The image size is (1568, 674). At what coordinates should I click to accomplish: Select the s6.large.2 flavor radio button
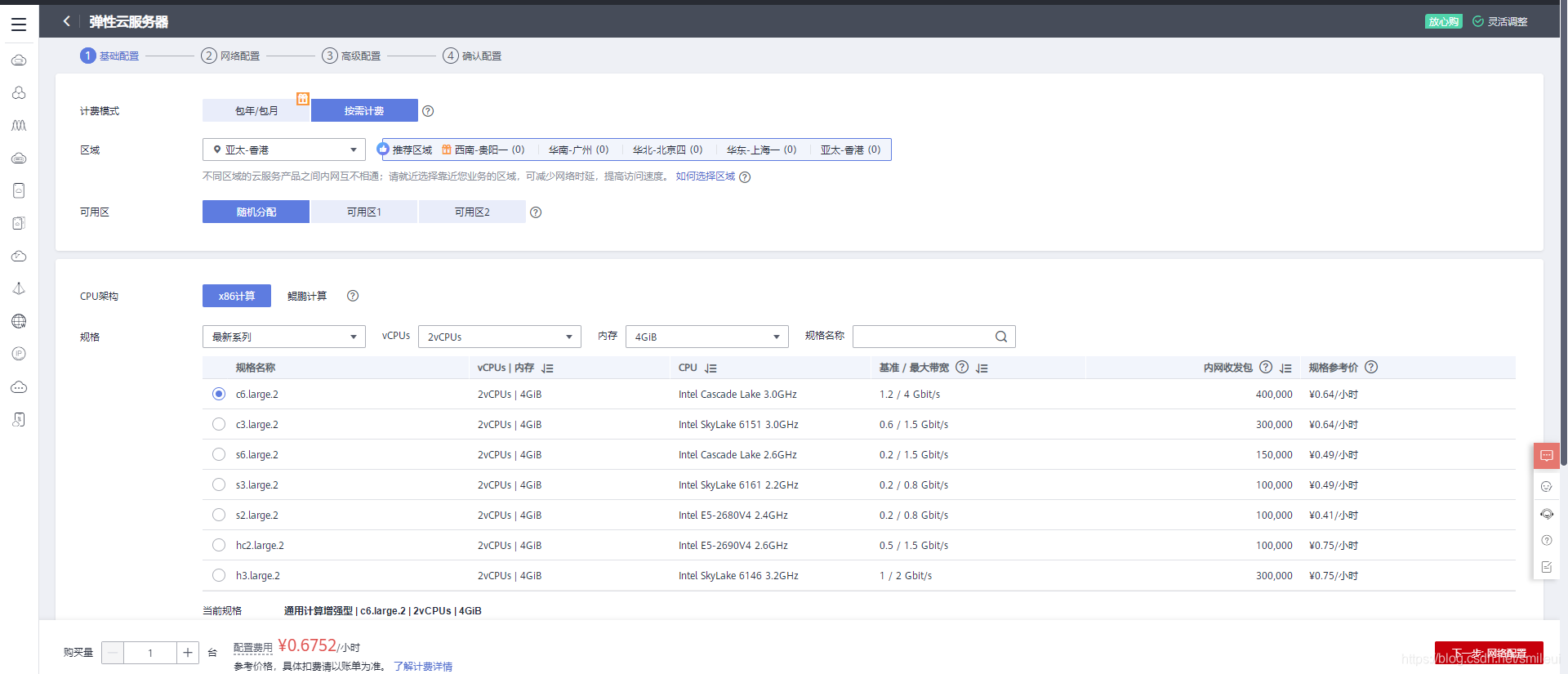tap(219, 454)
